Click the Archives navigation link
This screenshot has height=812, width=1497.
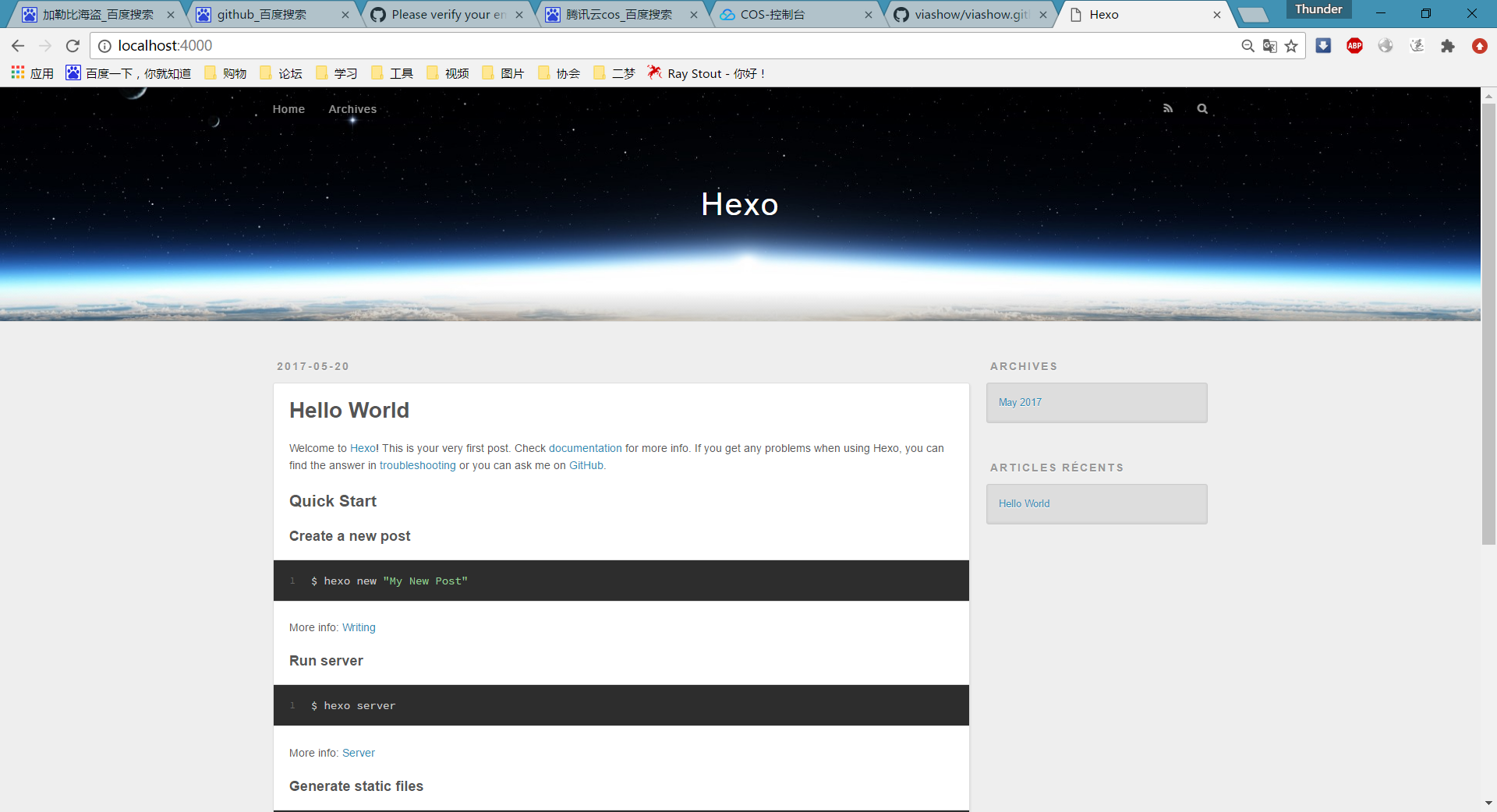(352, 109)
